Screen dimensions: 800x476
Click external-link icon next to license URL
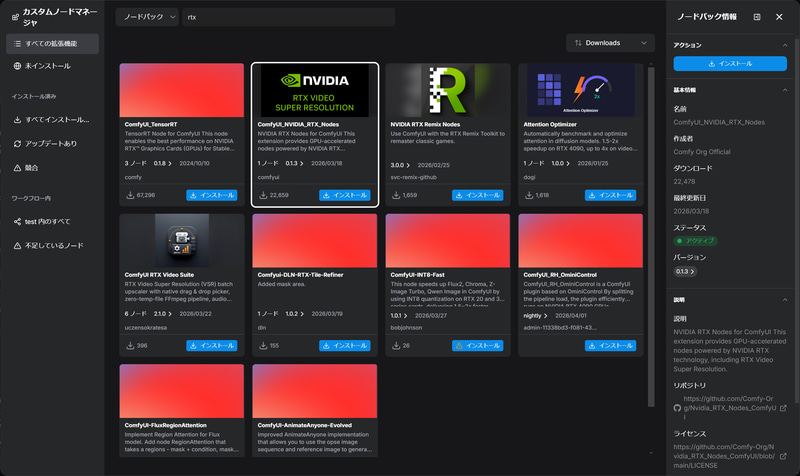[x=783, y=456]
